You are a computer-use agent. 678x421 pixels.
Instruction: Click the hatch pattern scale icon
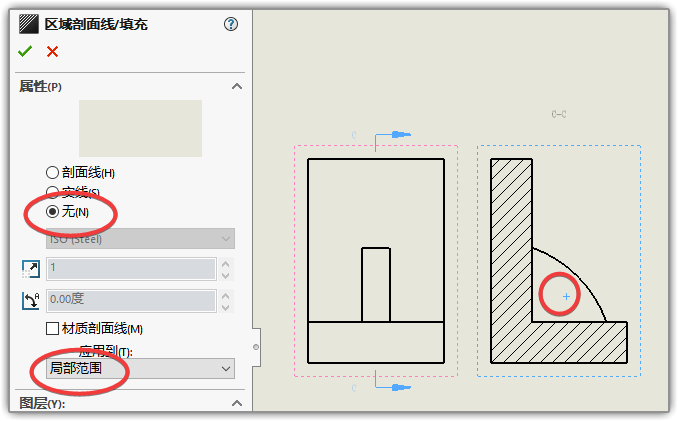(x=29, y=268)
